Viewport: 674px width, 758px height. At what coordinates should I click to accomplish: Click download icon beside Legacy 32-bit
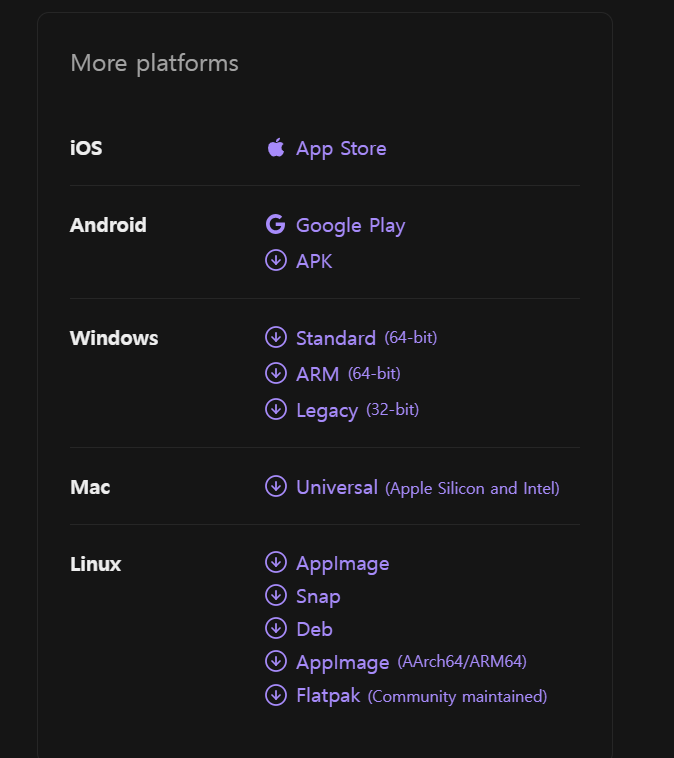[276, 409]
